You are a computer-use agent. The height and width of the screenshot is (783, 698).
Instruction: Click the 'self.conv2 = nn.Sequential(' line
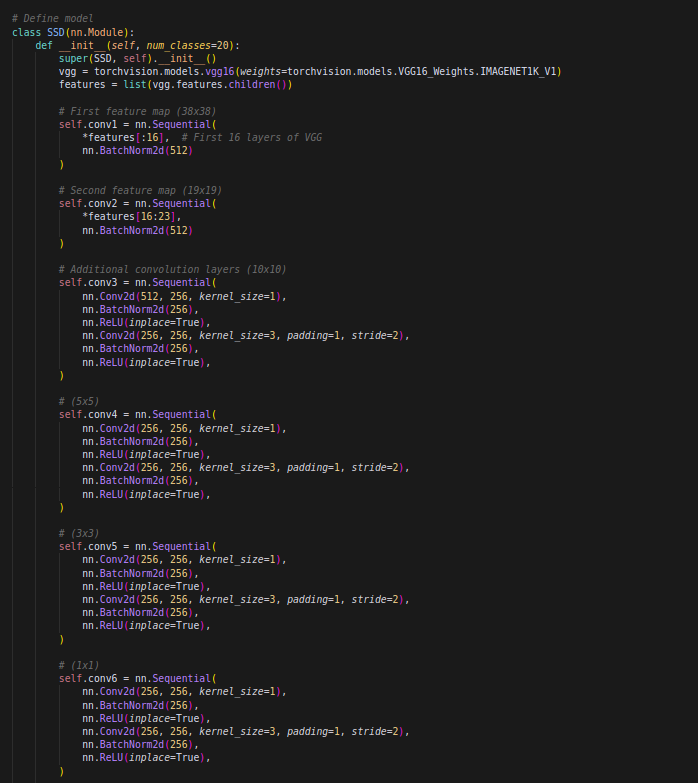point(138,203)
